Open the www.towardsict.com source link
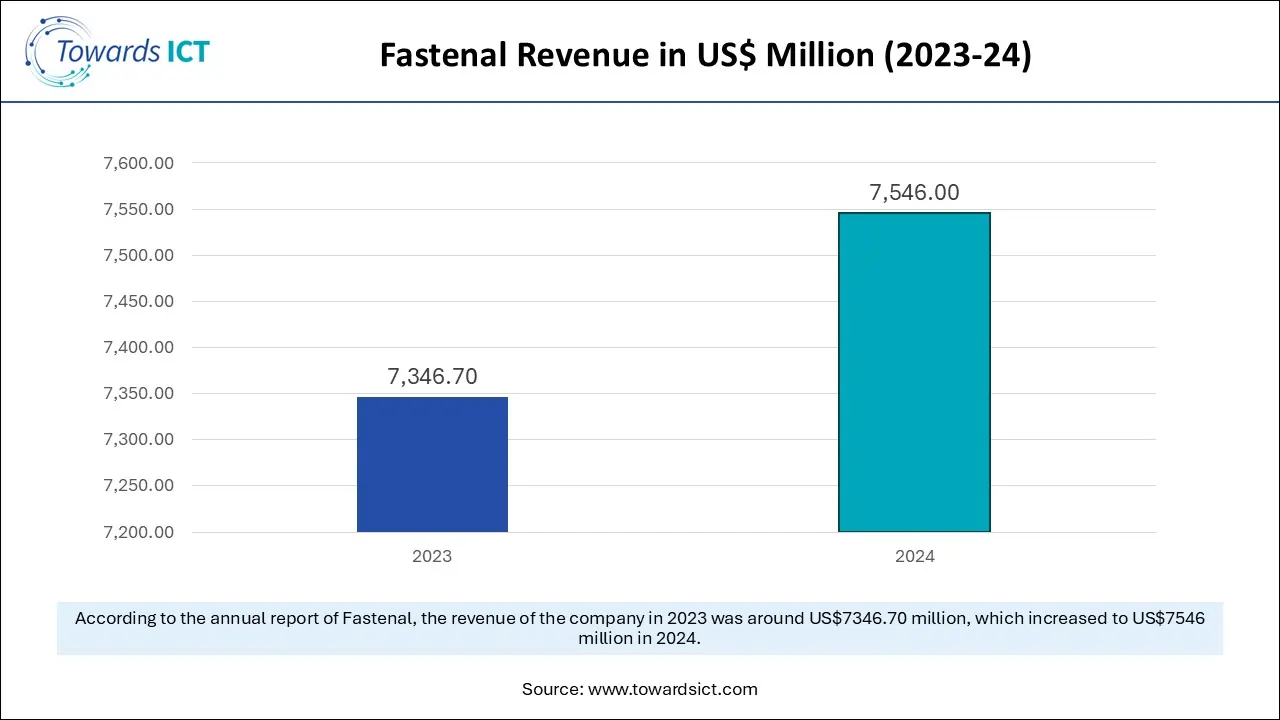This screenshot has height=720, width=1280. coord(672,689)
